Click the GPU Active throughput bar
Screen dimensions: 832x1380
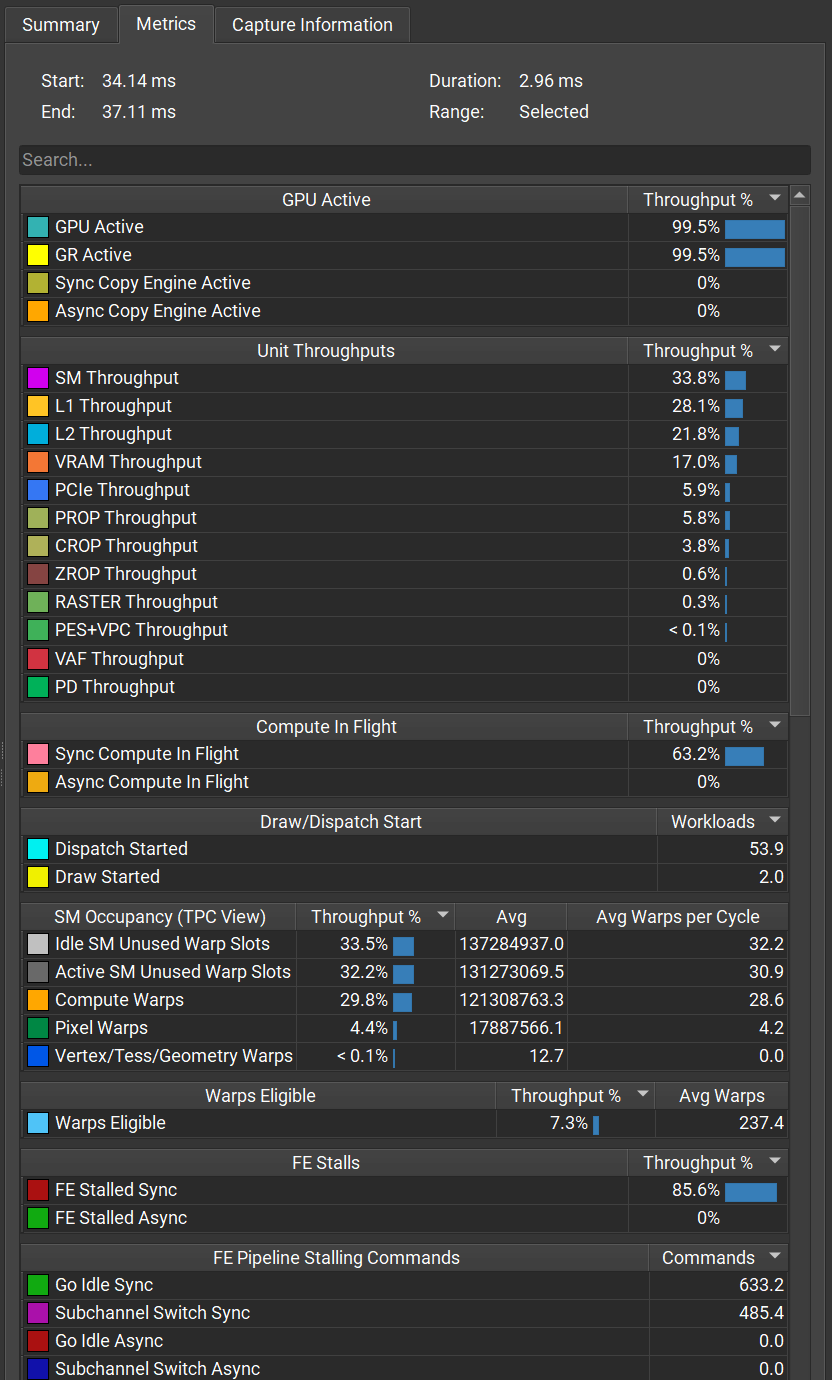(x=756, y=229)
